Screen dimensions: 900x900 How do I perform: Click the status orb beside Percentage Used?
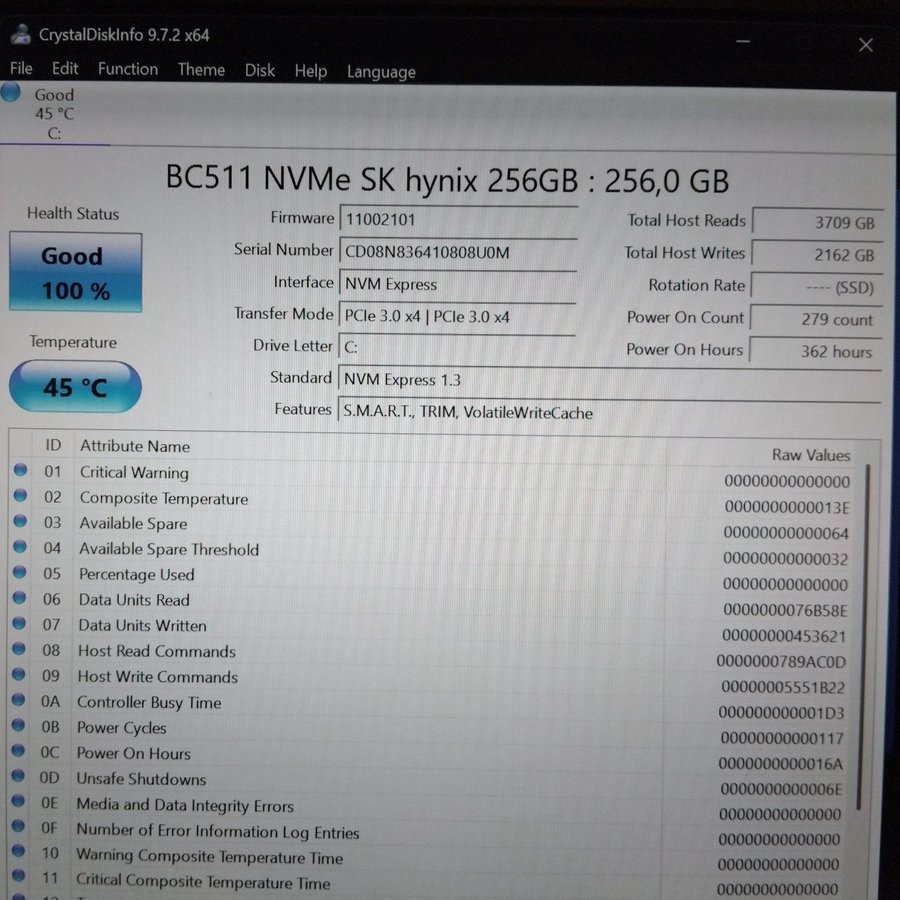pyautogui.click(x=20, y=573)
